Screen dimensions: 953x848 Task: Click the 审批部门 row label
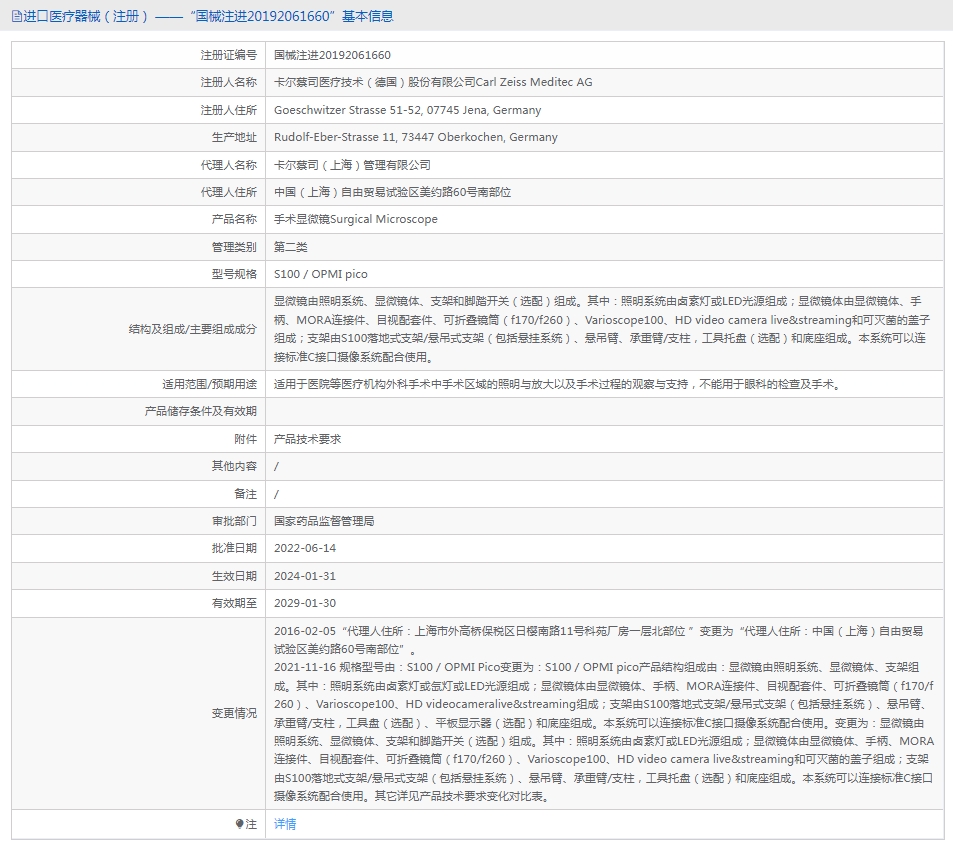[234, 521]
